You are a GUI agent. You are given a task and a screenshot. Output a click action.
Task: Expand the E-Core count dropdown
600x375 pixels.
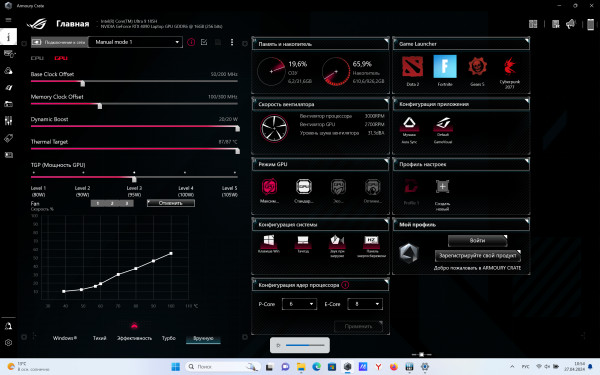coord(365,304)
